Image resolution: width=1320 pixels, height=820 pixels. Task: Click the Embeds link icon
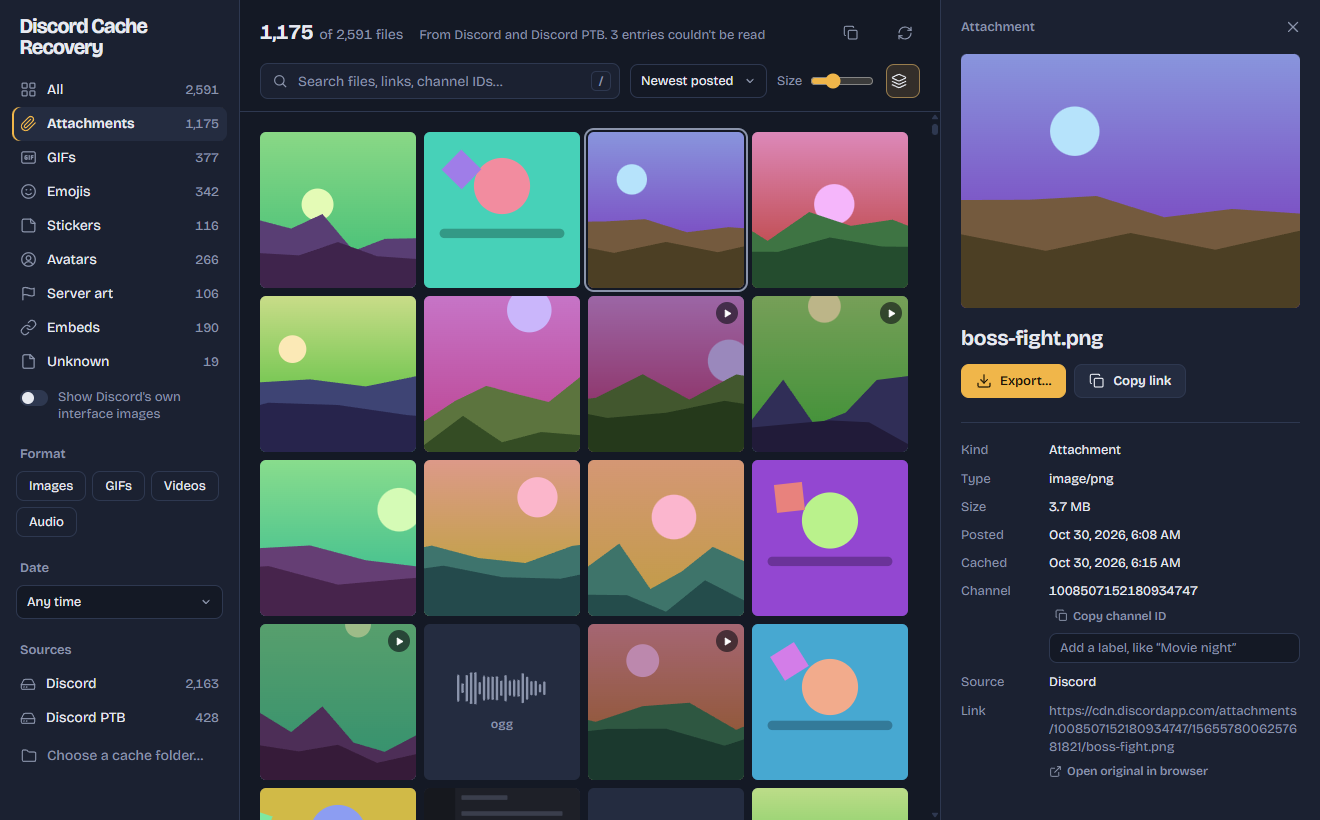pos(29,327)
